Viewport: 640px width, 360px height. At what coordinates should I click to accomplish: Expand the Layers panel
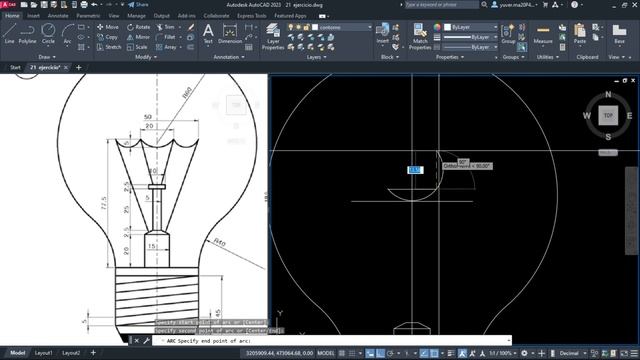point(316,57)
